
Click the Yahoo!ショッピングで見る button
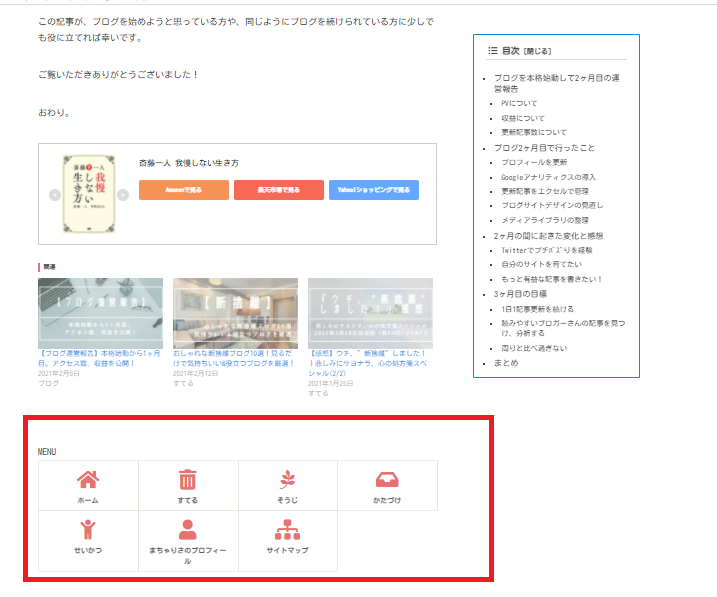[x=374, y=190]
